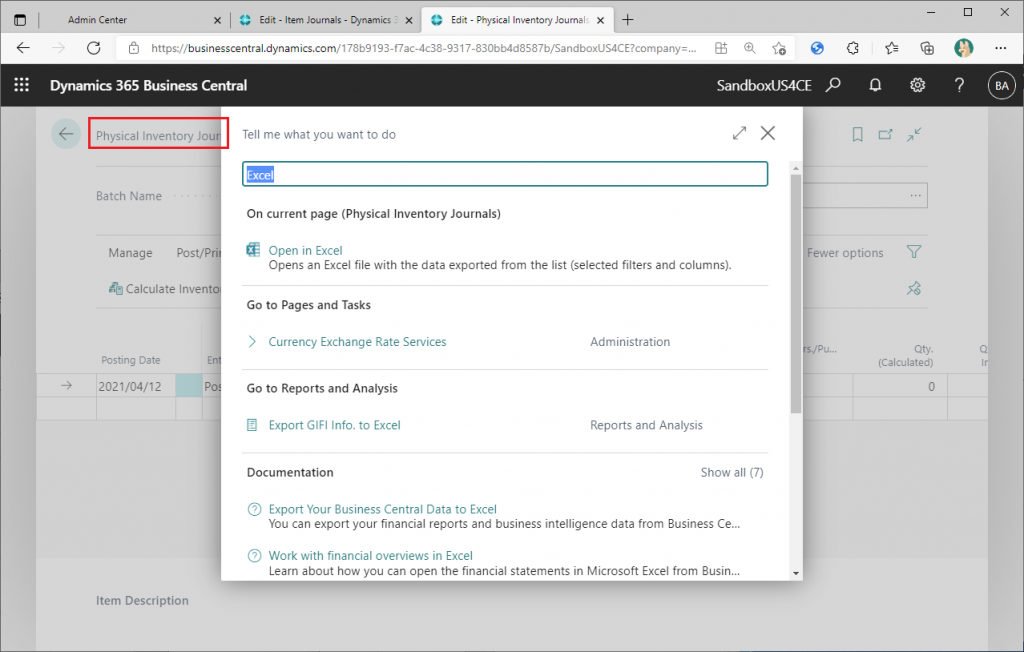Toggle the filter pane funnel icon
The image size is (1024, 652).
pyautogui.click(x=914, y=252)
